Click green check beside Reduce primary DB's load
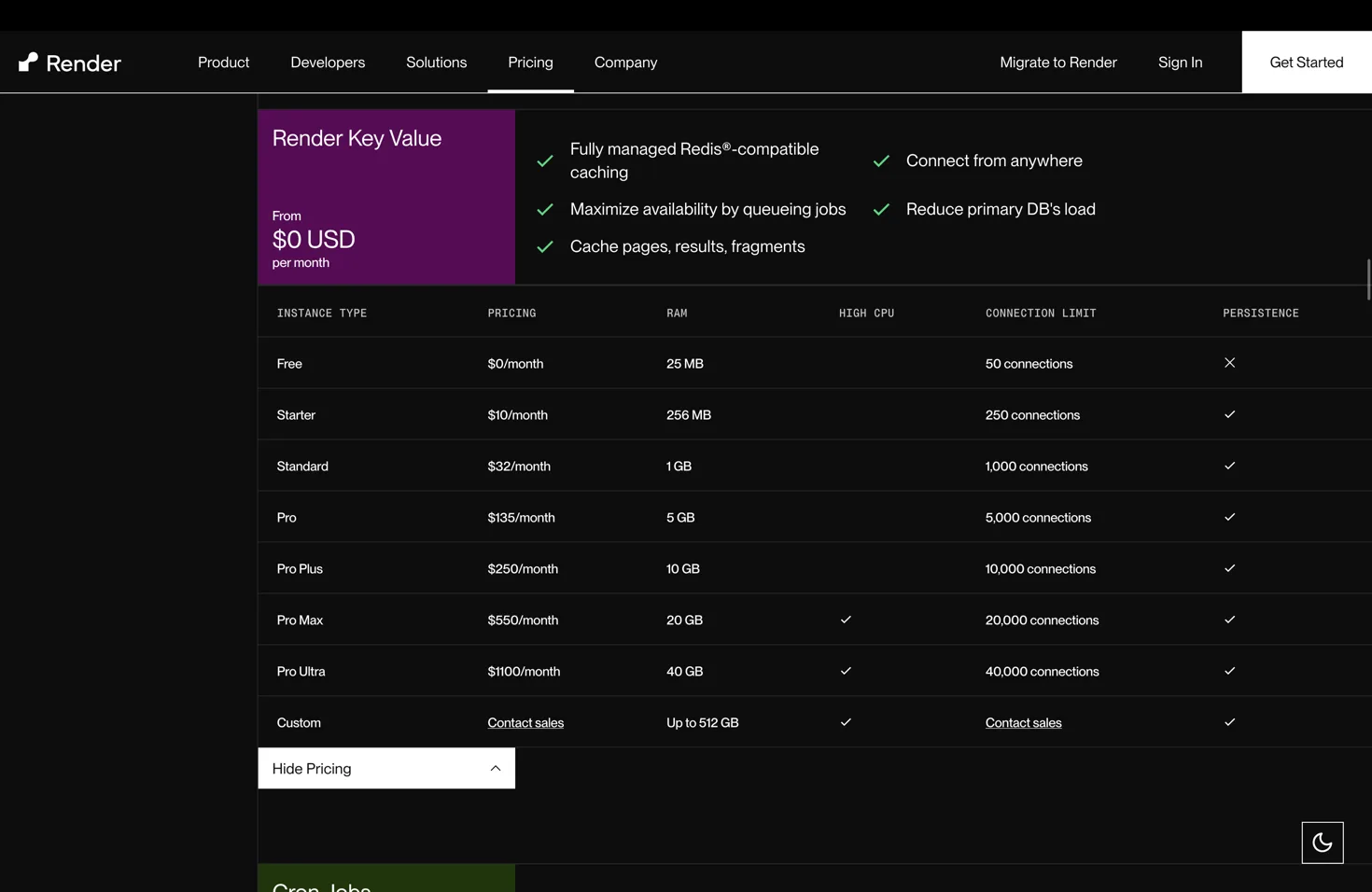1372x892 pixels. [881, 209]
